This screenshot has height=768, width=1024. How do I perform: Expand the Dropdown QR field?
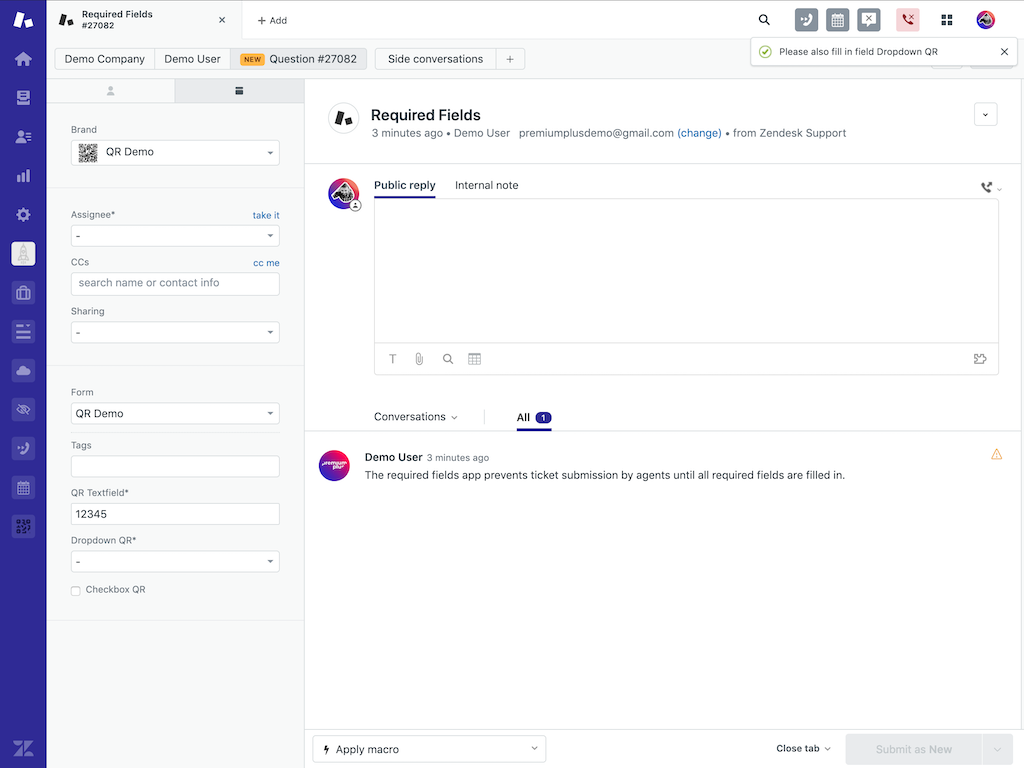click(175, 562)
